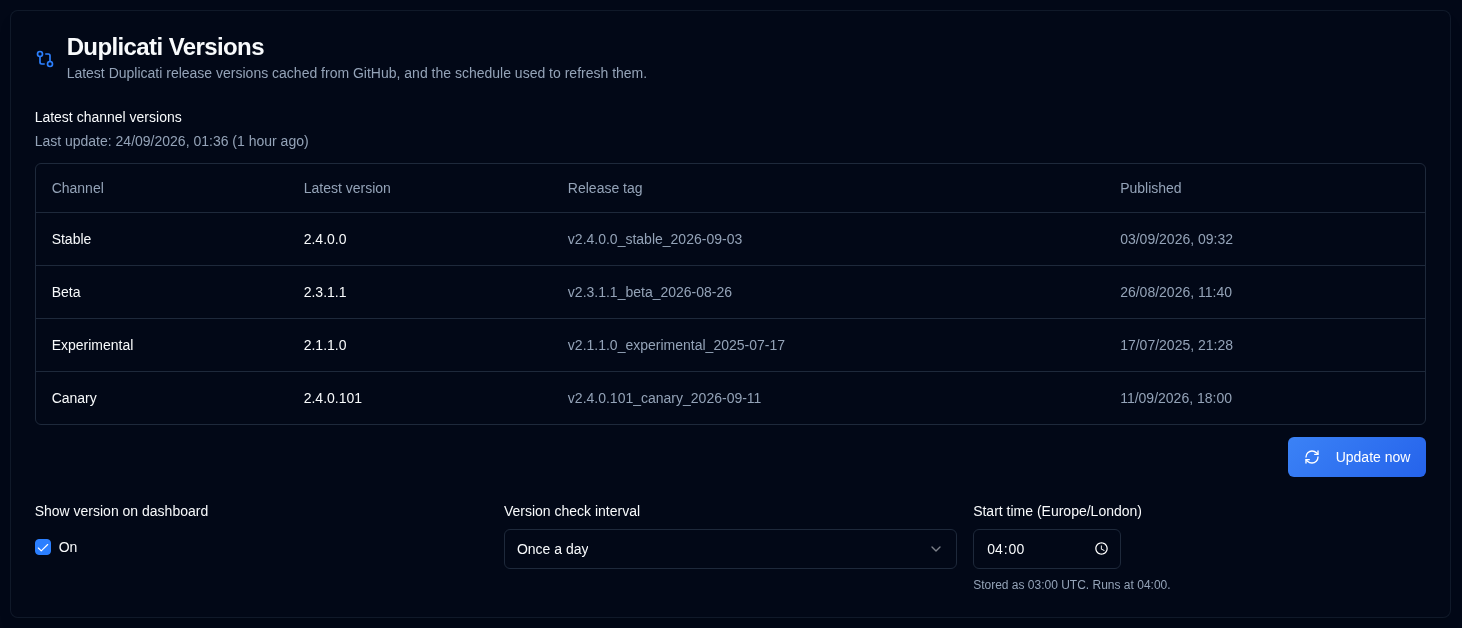Open the Version check interval dropdown
The height and width of the screenshot is (628, 1462).
tap(730, 549)
